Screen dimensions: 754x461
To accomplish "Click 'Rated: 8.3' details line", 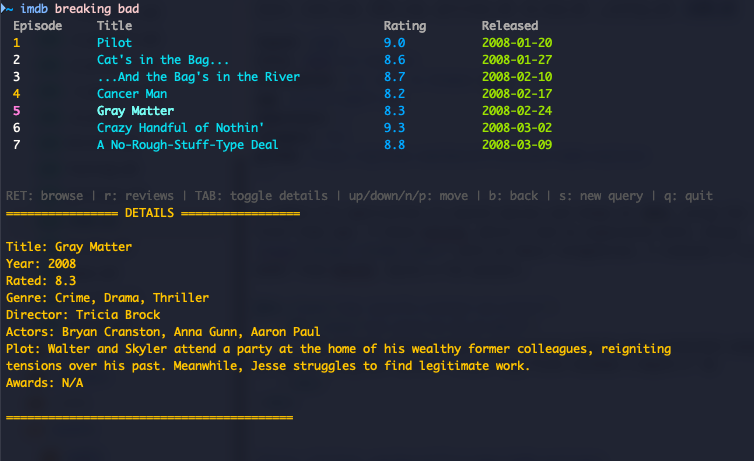I will [41, 281].
